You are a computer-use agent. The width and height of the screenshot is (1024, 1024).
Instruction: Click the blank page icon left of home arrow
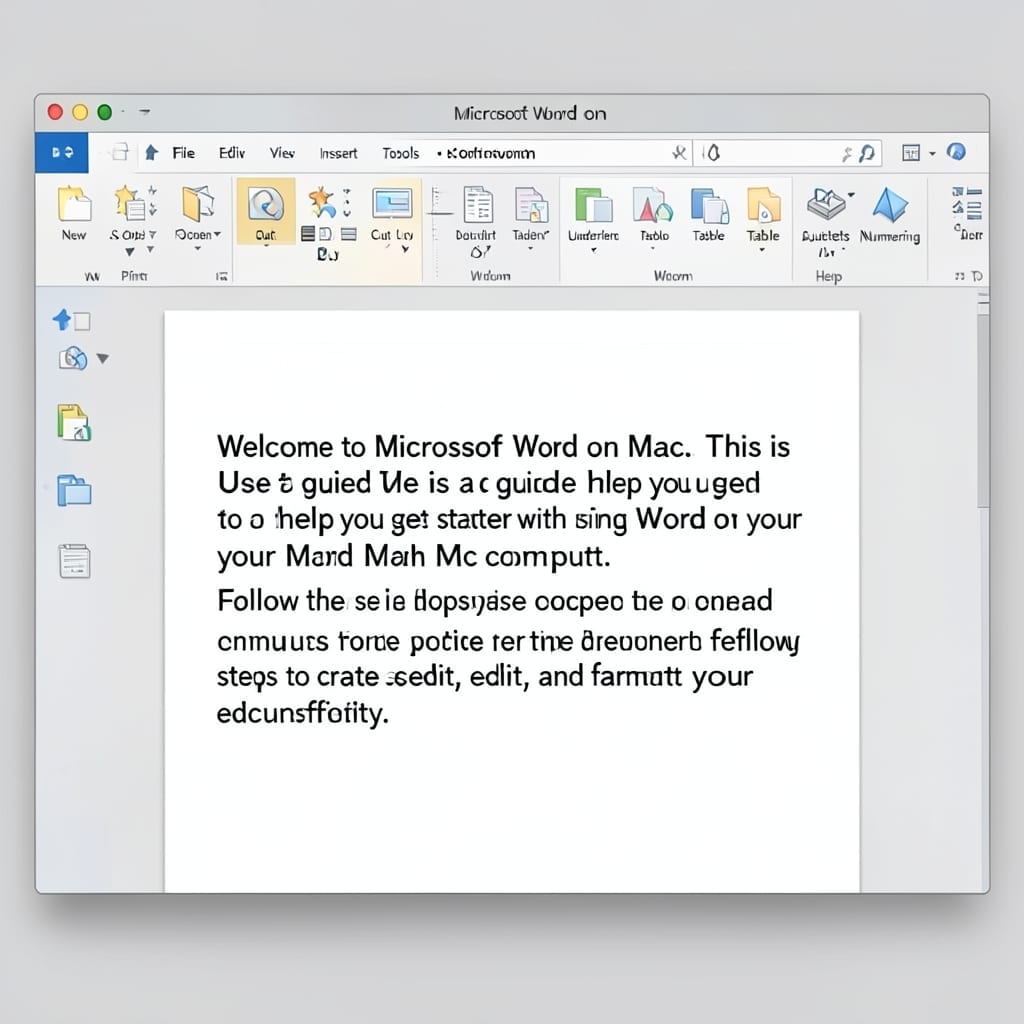click(120, 152)
